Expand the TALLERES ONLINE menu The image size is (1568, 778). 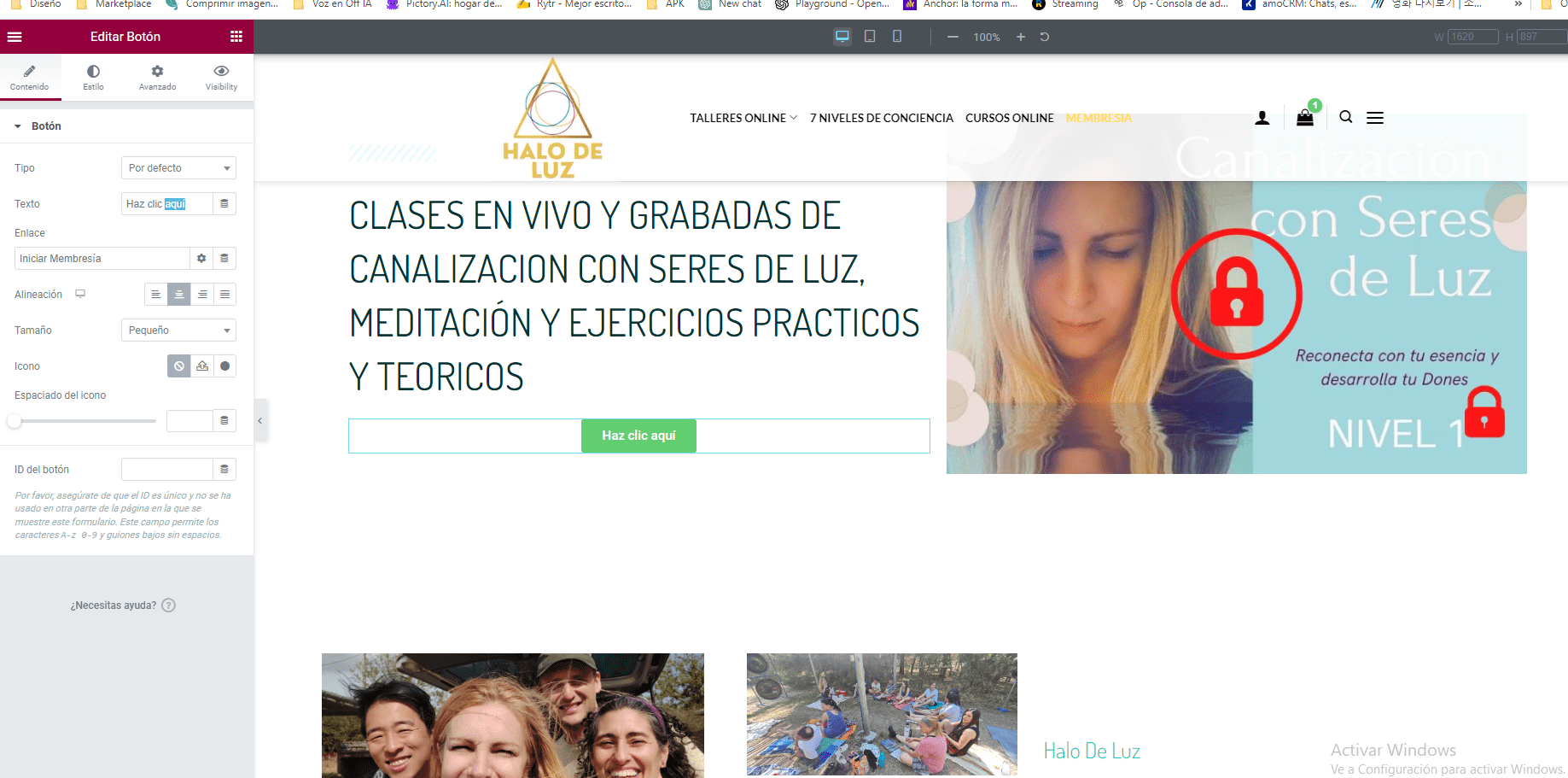(x=743, y=118)
